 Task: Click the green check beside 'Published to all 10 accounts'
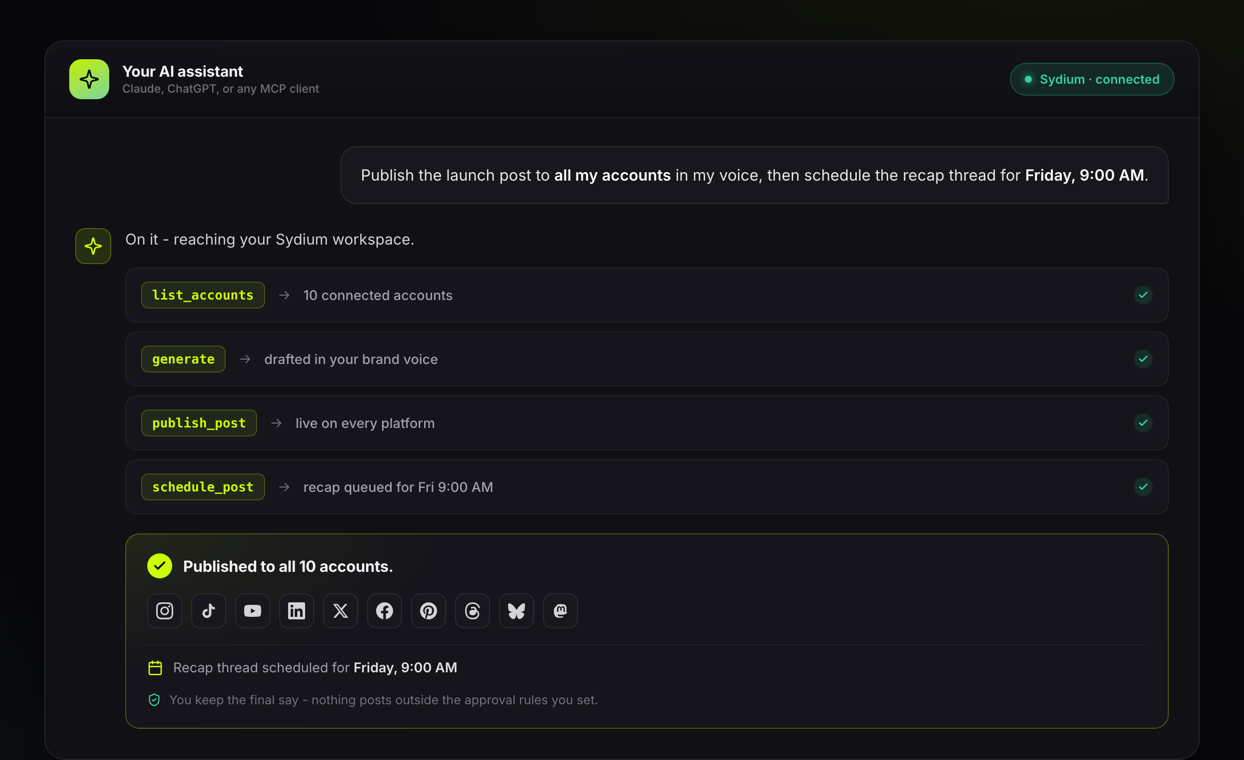(160, 566)
